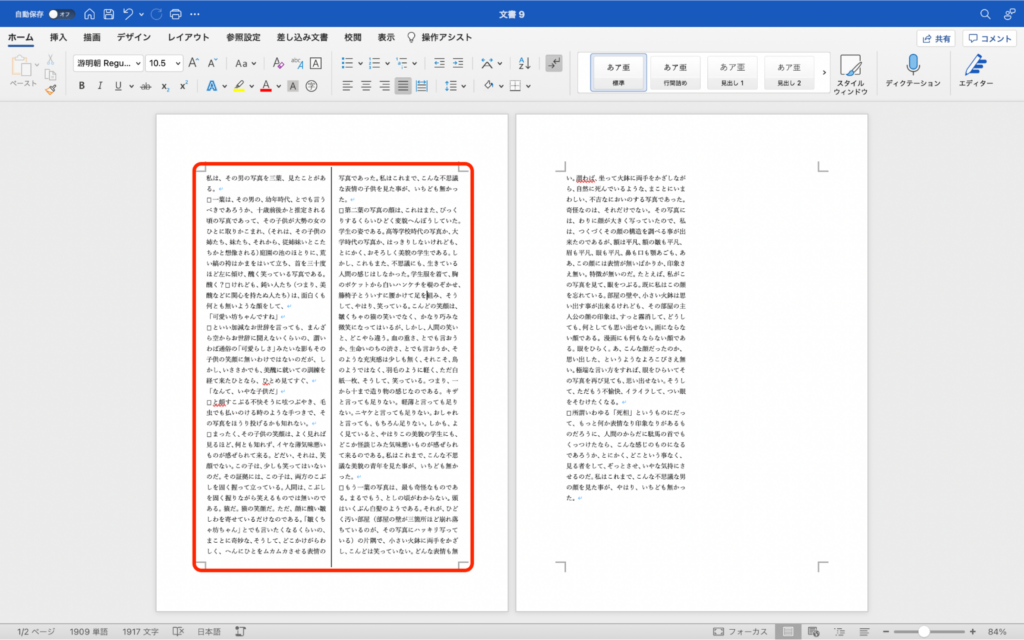Screen dimensions: 1024x640
Task: Apply the red font color
Action: [266, 86]
